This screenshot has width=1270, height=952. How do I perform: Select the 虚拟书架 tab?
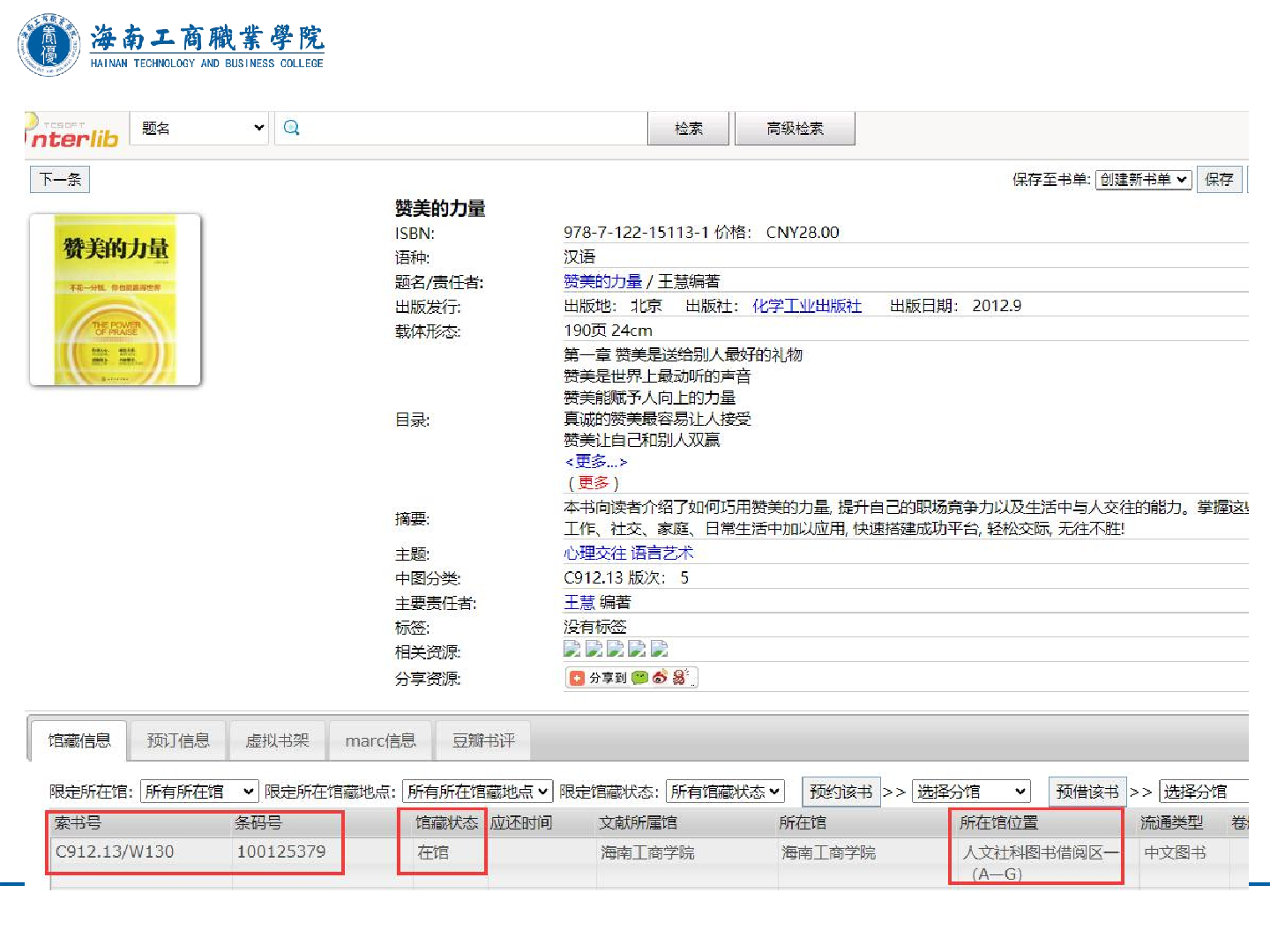277,740
